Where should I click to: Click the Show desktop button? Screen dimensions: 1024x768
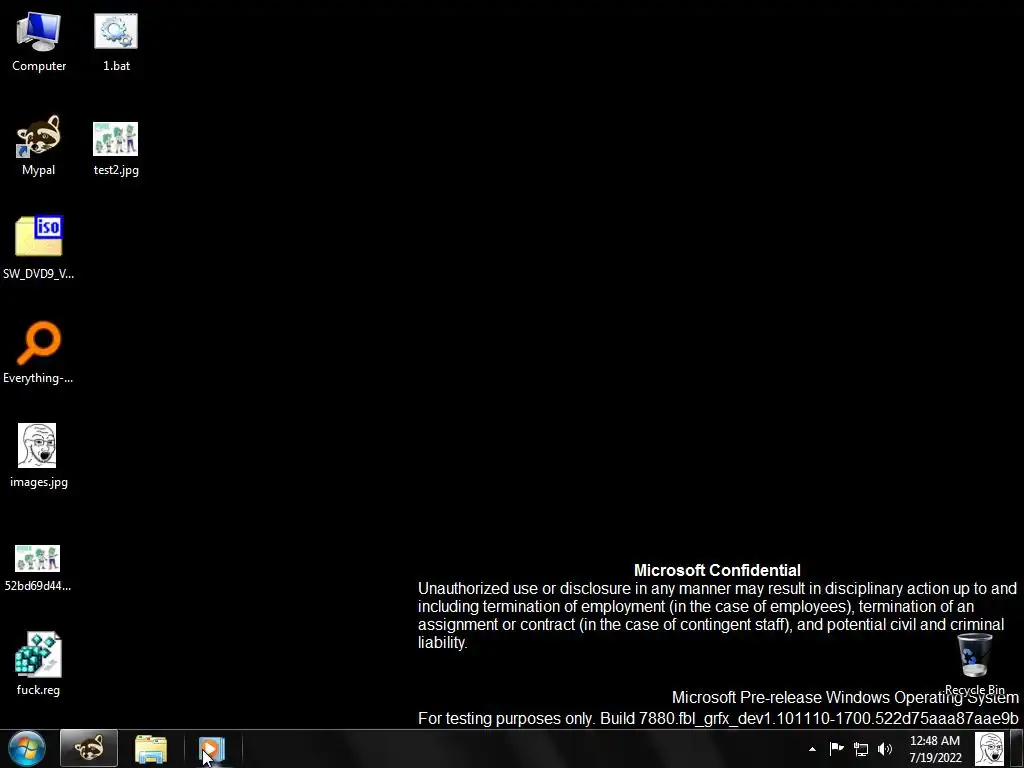click(x=1016, y=749)
